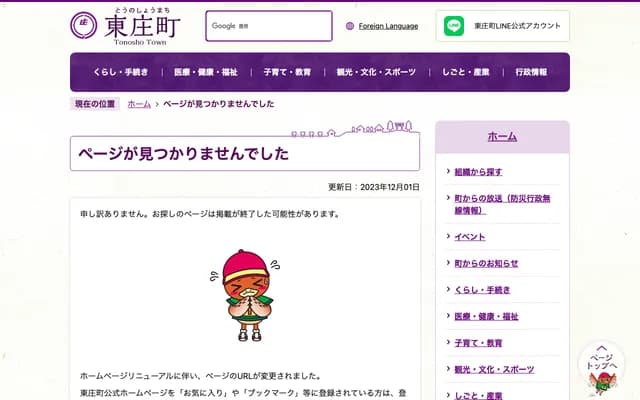
Task: Click the Google search input field
Action: tap(268, 26)
